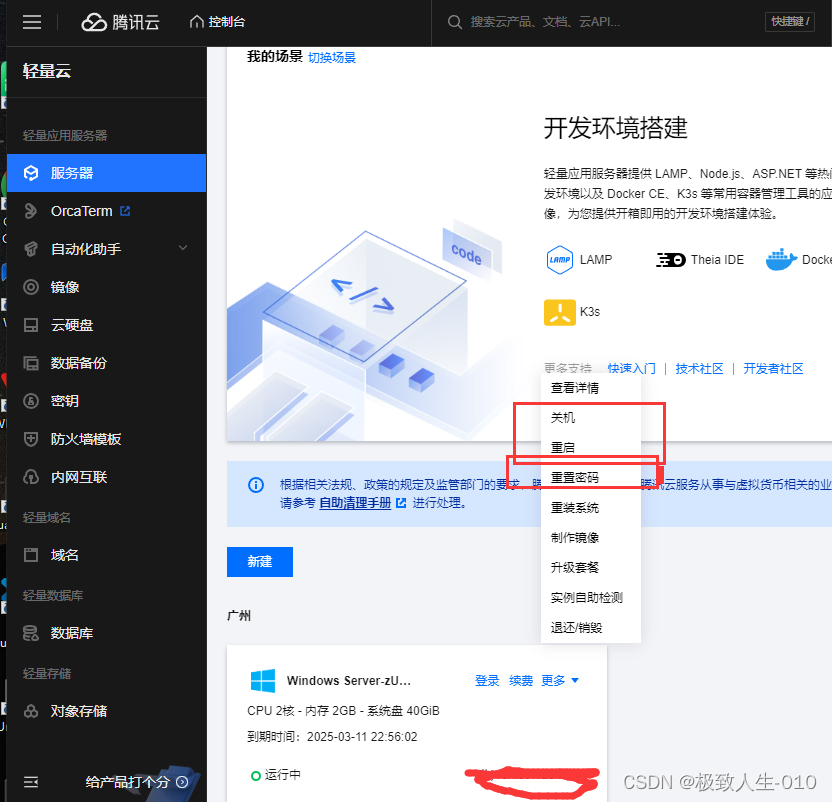Collapse the sidebar with bottom menu icon
Screen dimensions: 832x802
[31, 782]
